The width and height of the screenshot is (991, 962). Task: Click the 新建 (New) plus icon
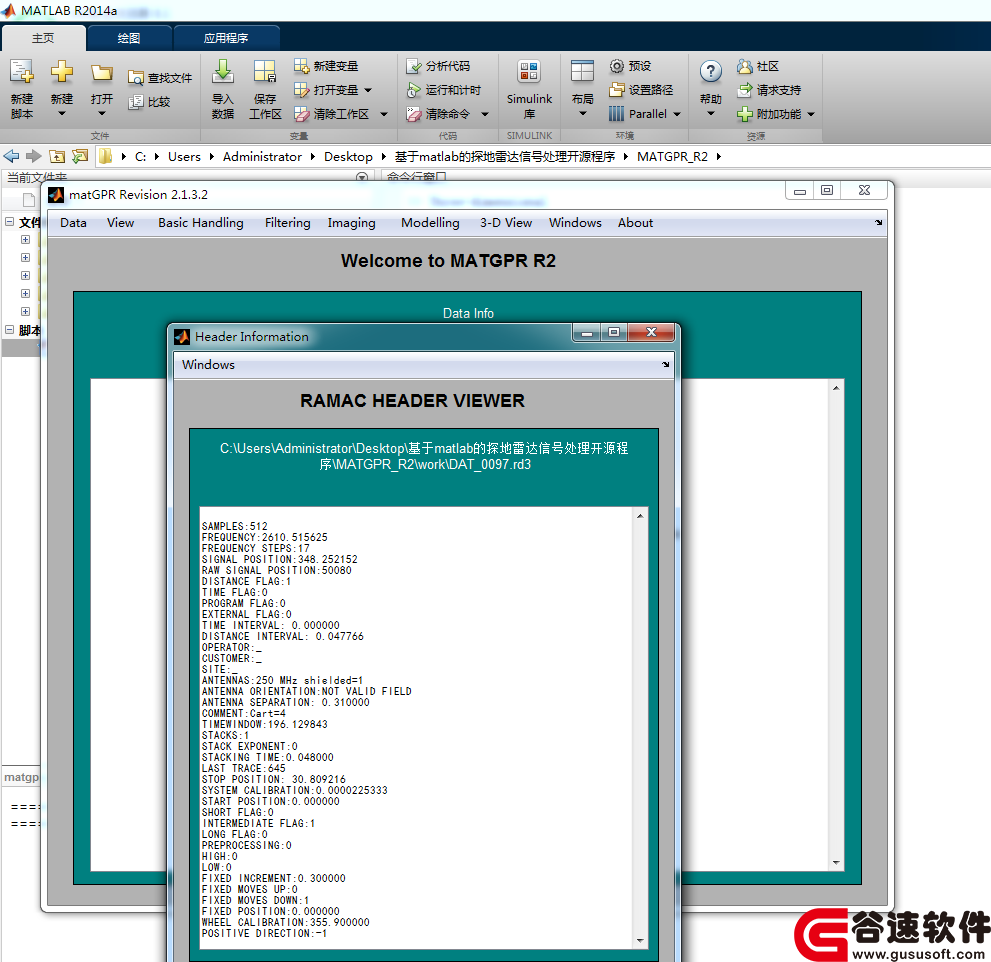point(61,71)
